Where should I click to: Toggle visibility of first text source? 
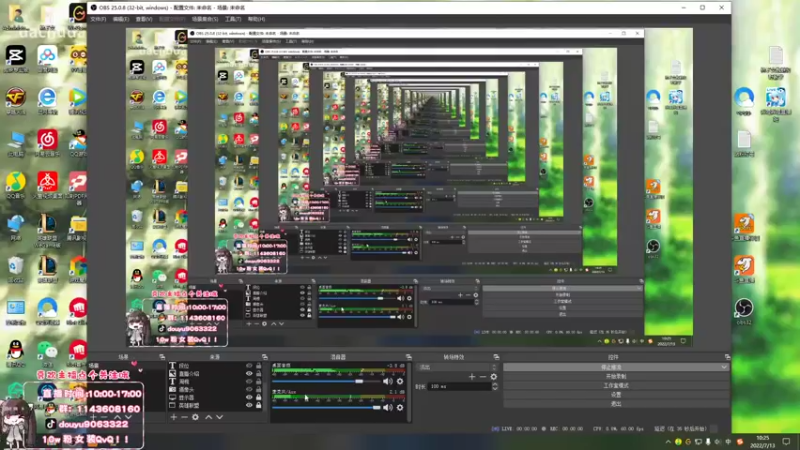pyautogui.click(x=249, y=366)
